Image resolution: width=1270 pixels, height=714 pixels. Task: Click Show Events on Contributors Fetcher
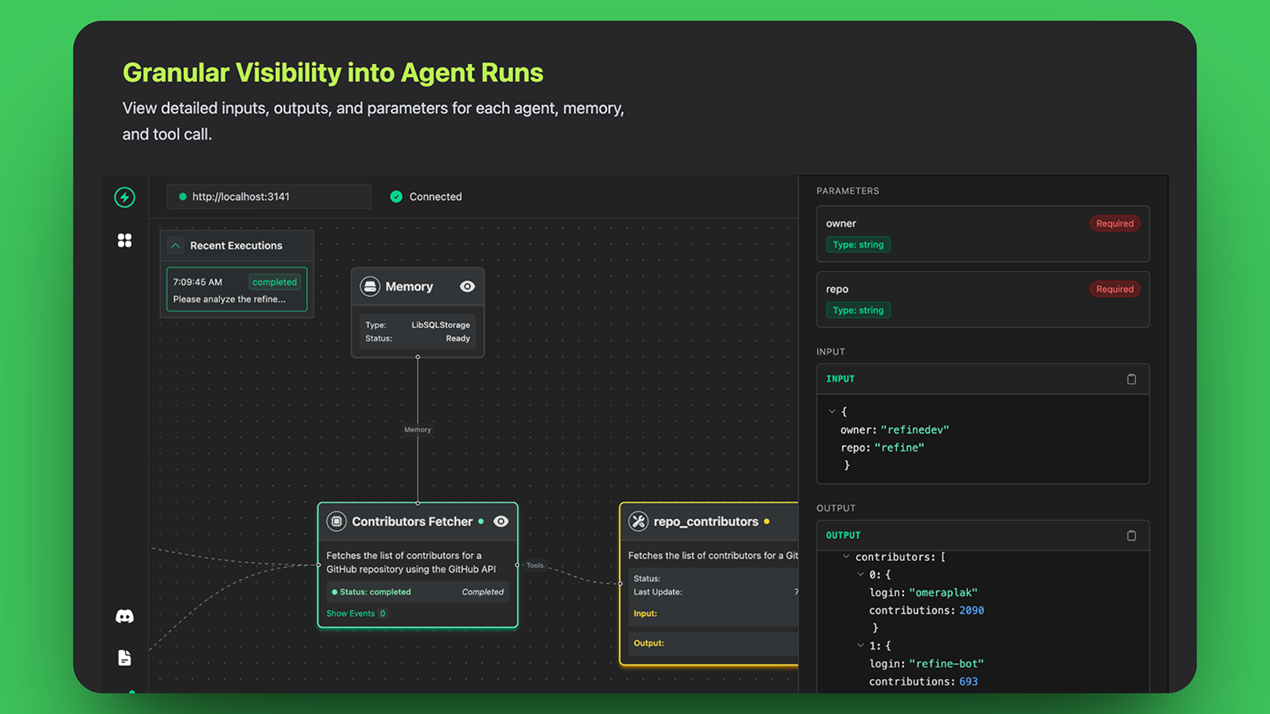coord(351,614)
